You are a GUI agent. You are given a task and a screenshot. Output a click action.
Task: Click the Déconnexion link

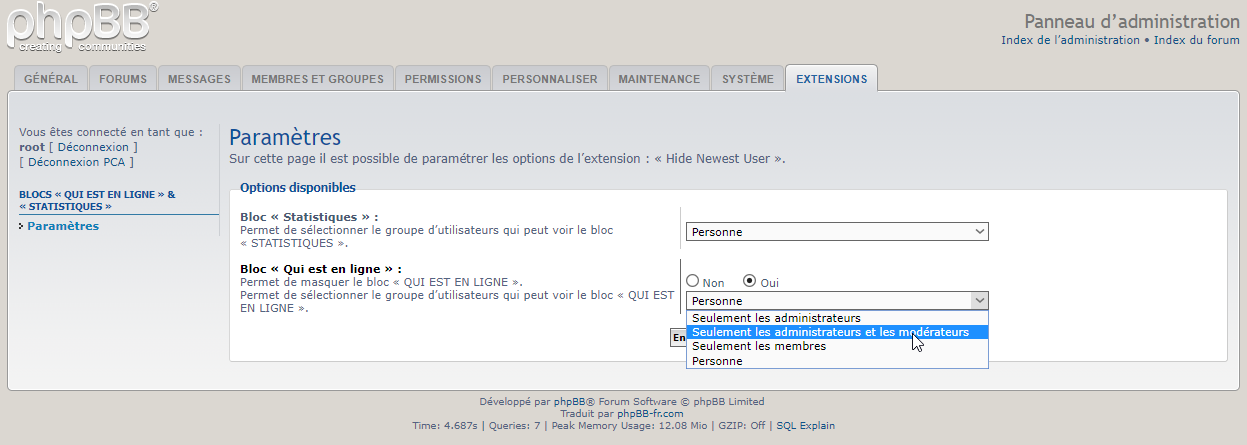click(x=91, y=147)
